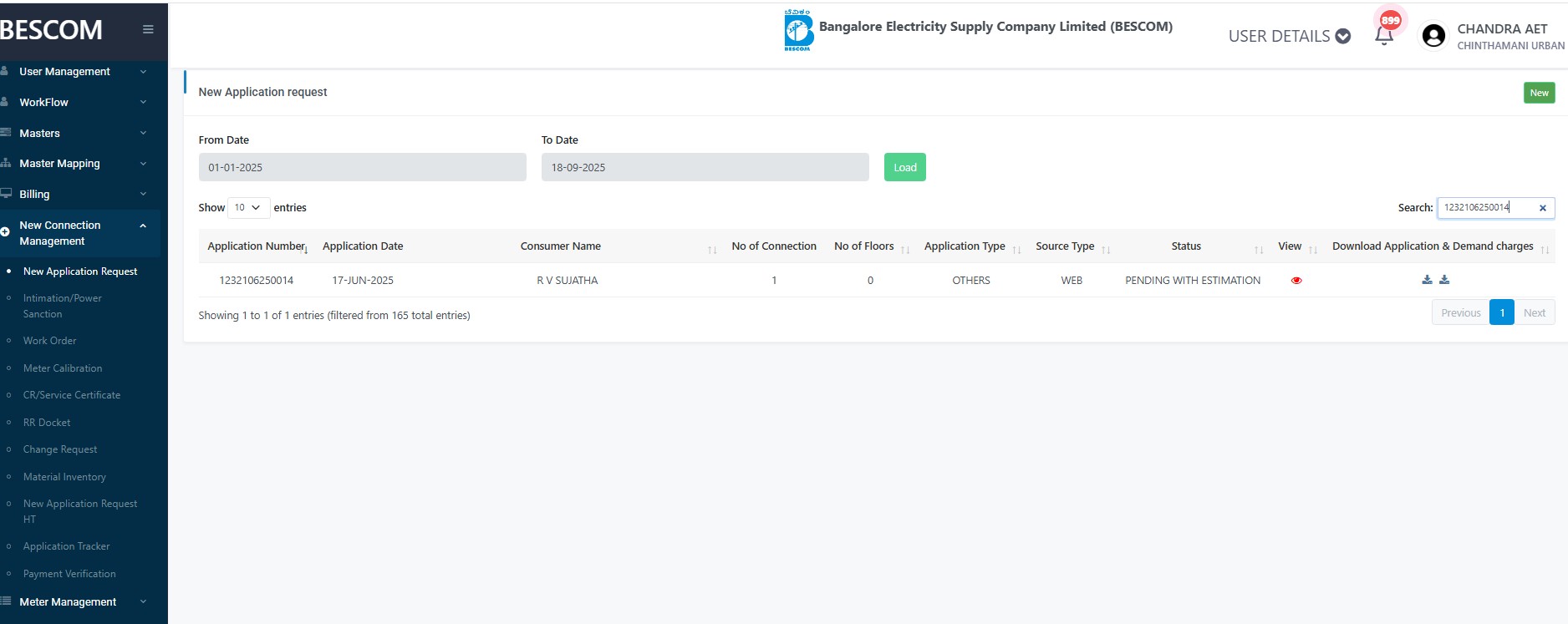The image size is (1568, 624).
Task: Open the RR Docket submenu item
Action: [x=47, y=423]
